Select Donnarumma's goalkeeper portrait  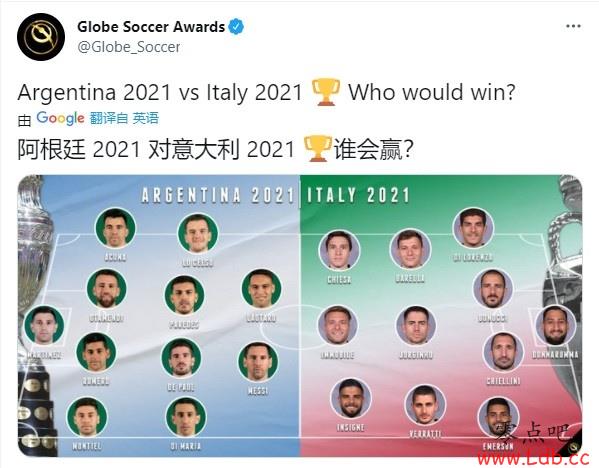click(555, 326)
